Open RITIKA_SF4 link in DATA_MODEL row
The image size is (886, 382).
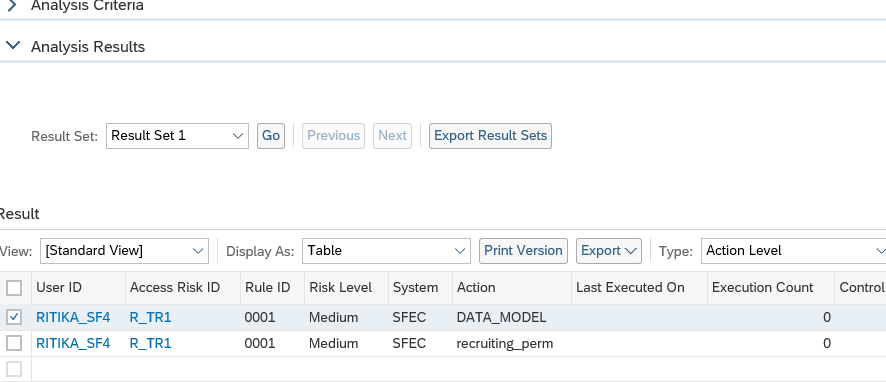point(73,318)
